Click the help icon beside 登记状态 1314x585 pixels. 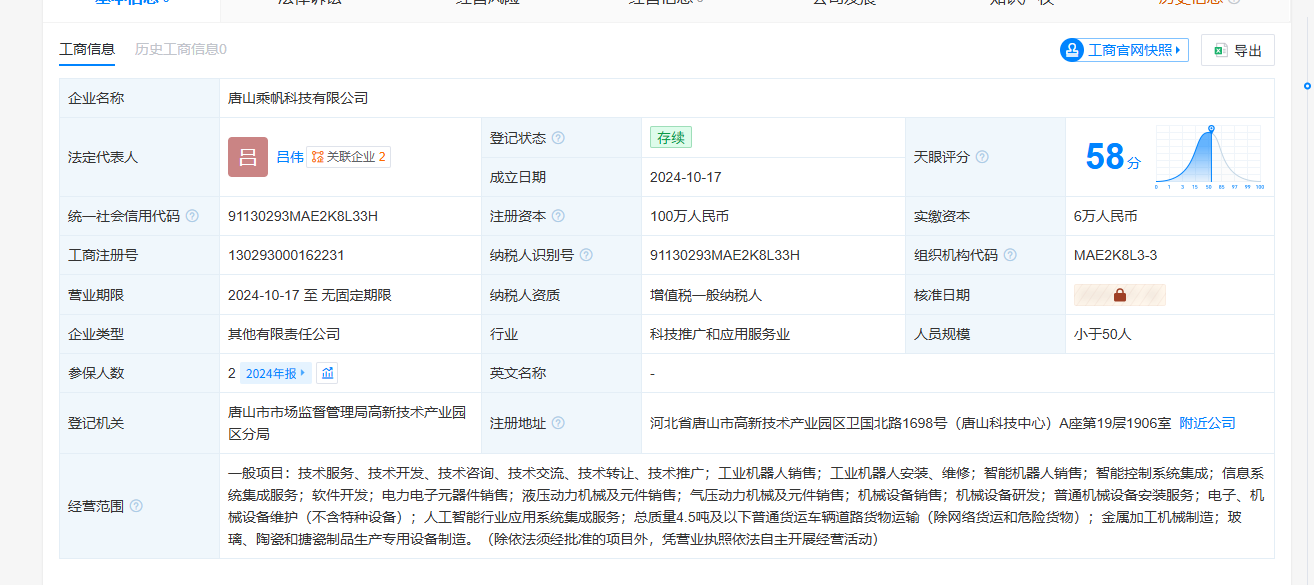pyautogui.click(x=558, y=138)
